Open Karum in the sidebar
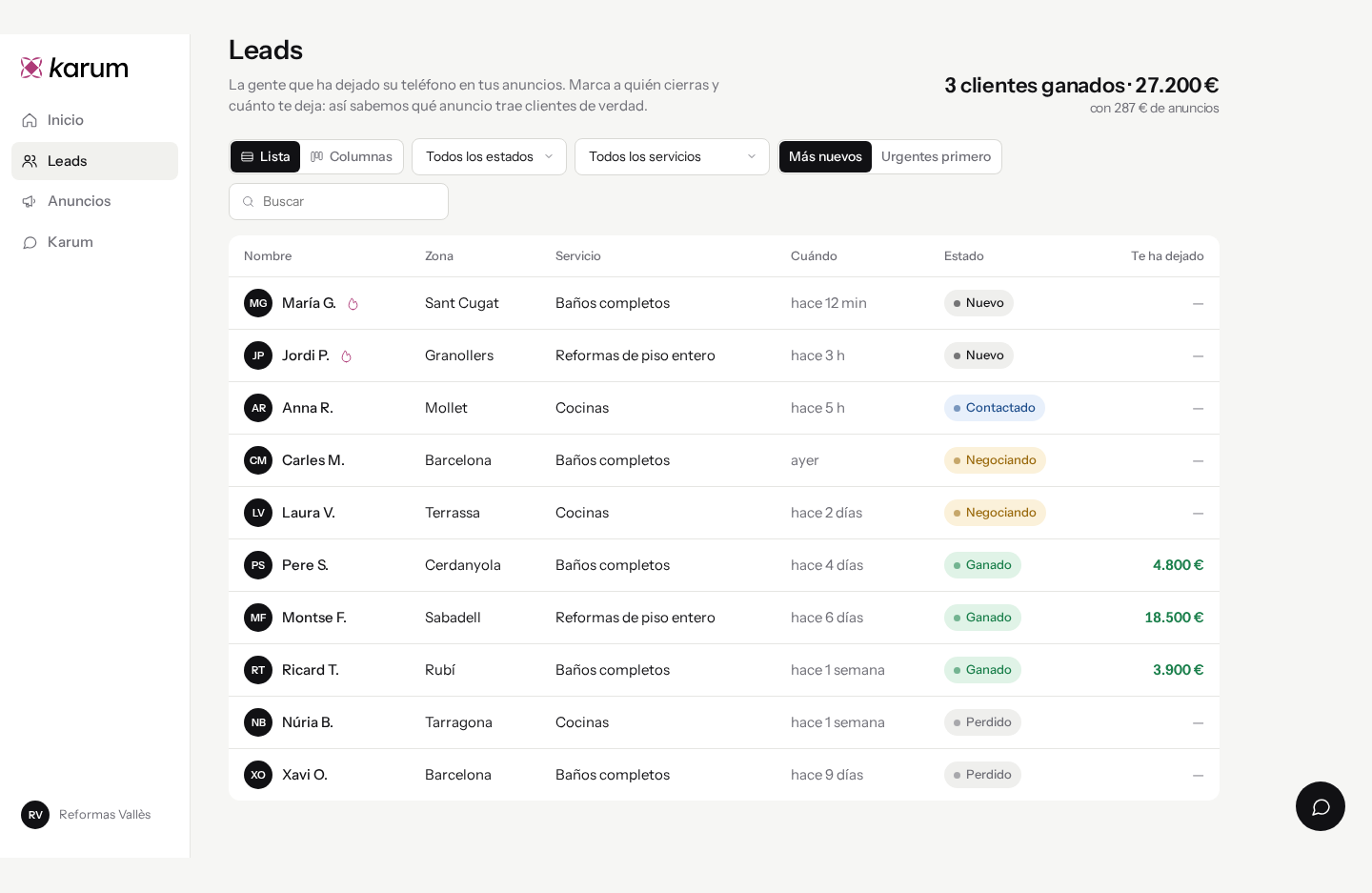This screenshot has width=1372, height=893. [94, 242]
